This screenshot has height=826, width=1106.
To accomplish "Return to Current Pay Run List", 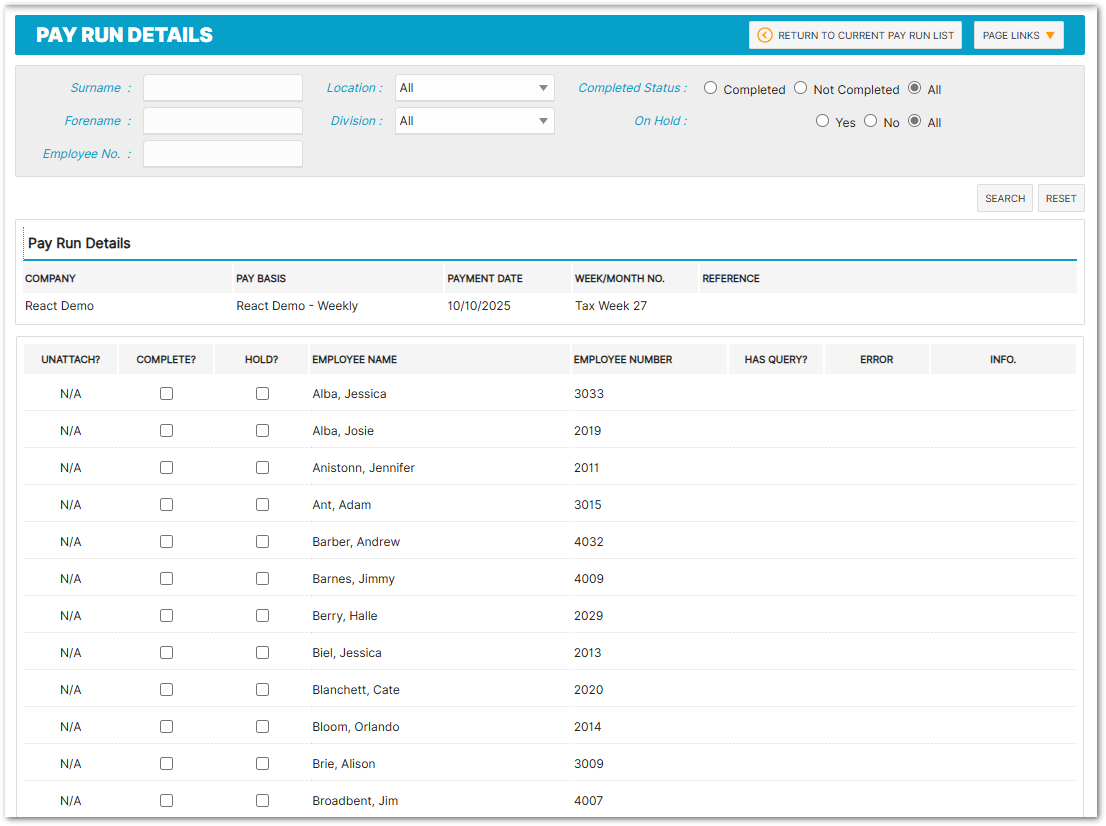I will click(855, 35).
